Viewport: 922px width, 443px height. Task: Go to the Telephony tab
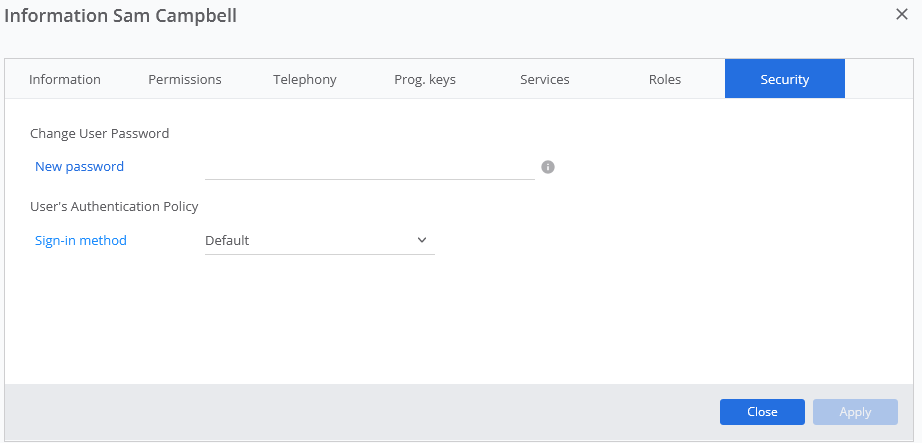coord(305,79)
